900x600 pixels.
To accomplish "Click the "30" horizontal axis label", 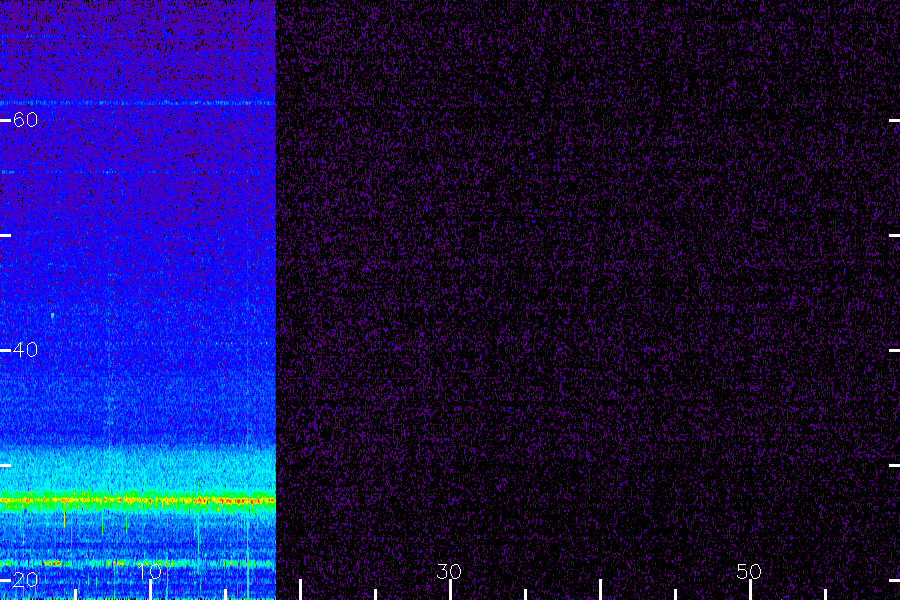I will coord(449,571).
